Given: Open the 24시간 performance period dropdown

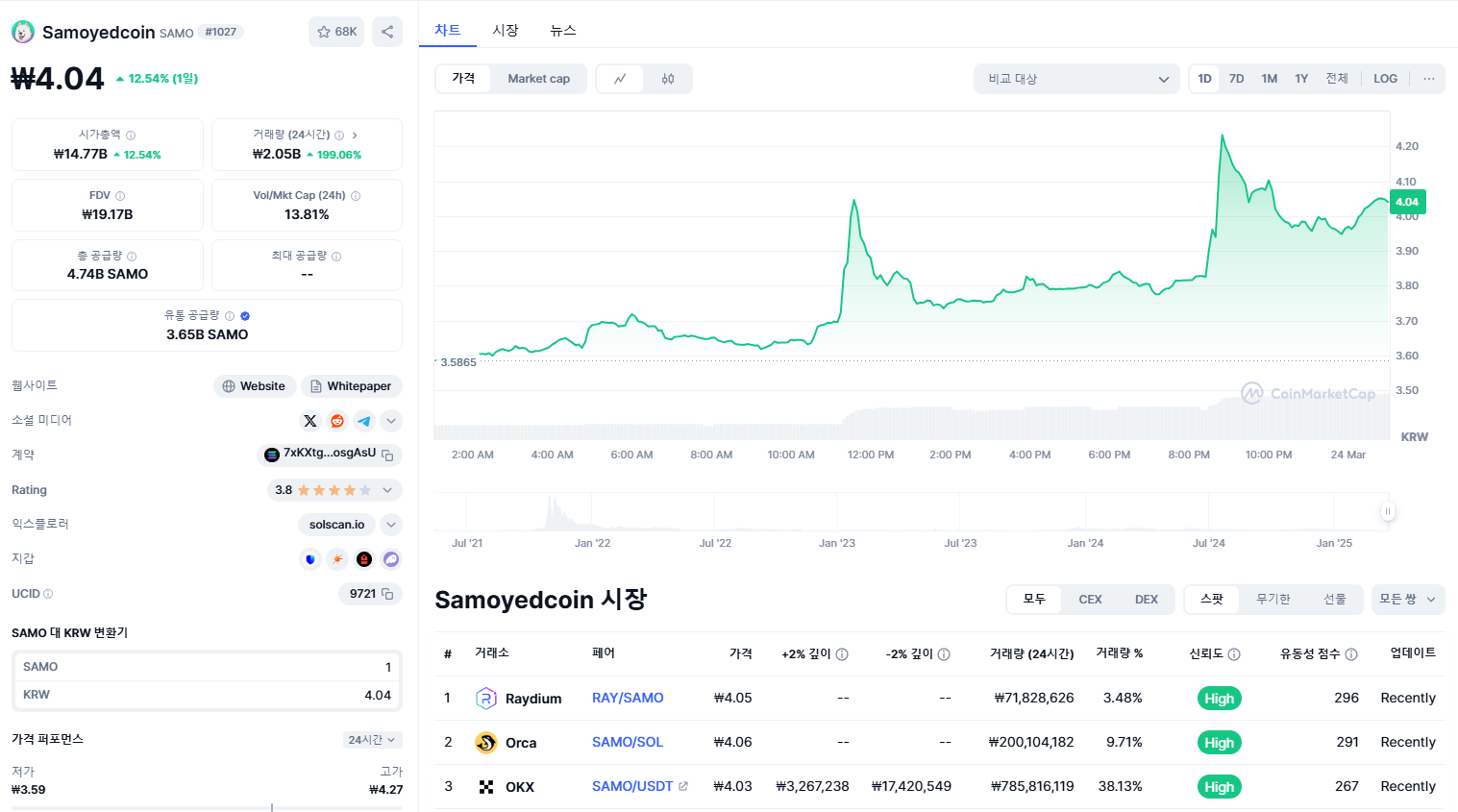Looking at the screenshot, I should 373,740.
